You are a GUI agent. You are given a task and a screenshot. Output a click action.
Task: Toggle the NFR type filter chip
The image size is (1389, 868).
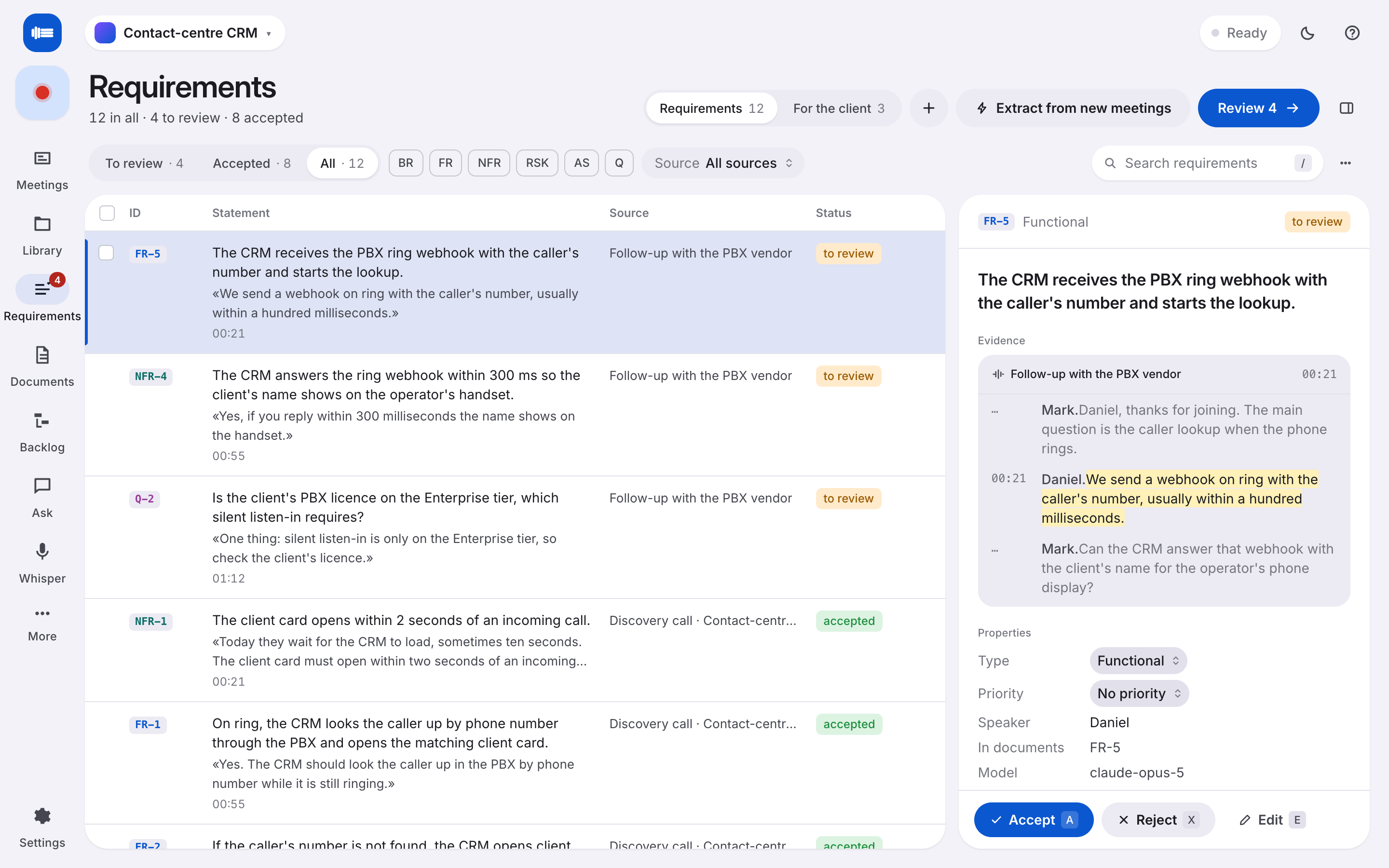click(489, 163)
